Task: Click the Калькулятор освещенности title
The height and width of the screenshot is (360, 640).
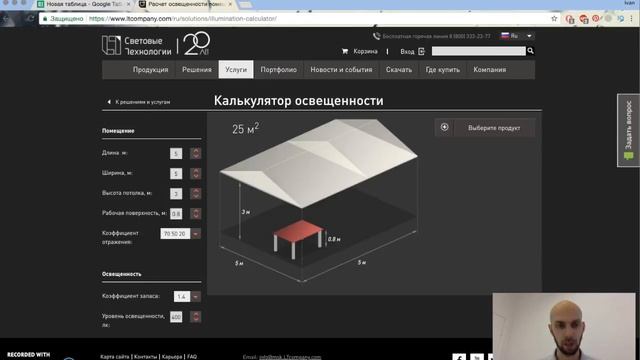Action: [298, 101]
